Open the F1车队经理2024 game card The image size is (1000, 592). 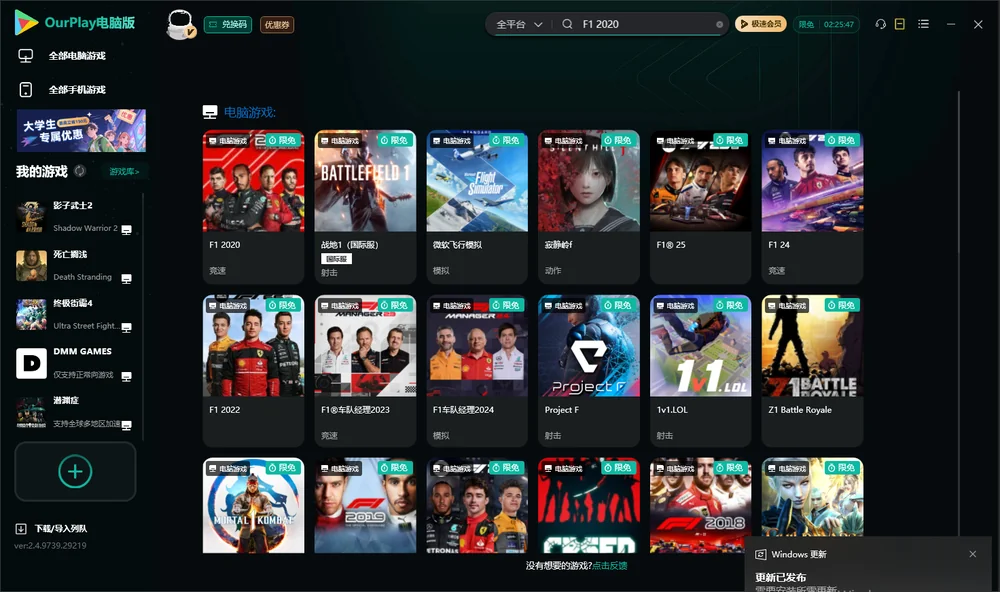pos(477,371)
